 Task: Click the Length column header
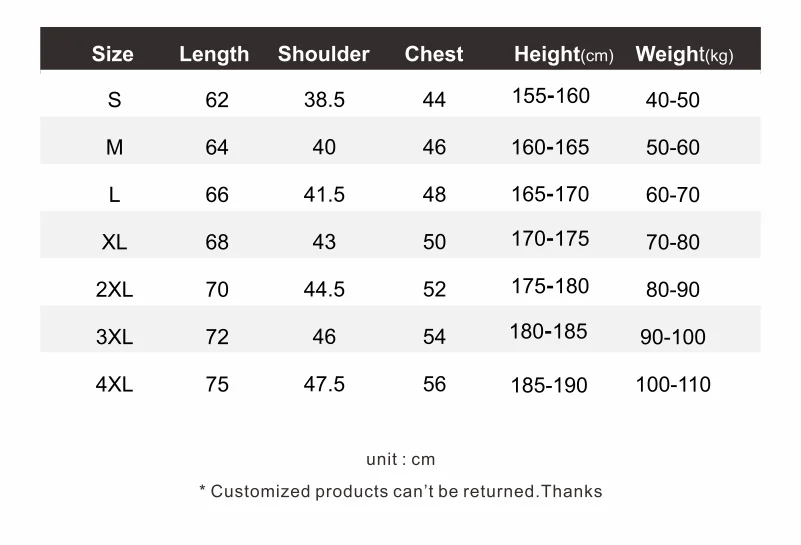(214, 54)
